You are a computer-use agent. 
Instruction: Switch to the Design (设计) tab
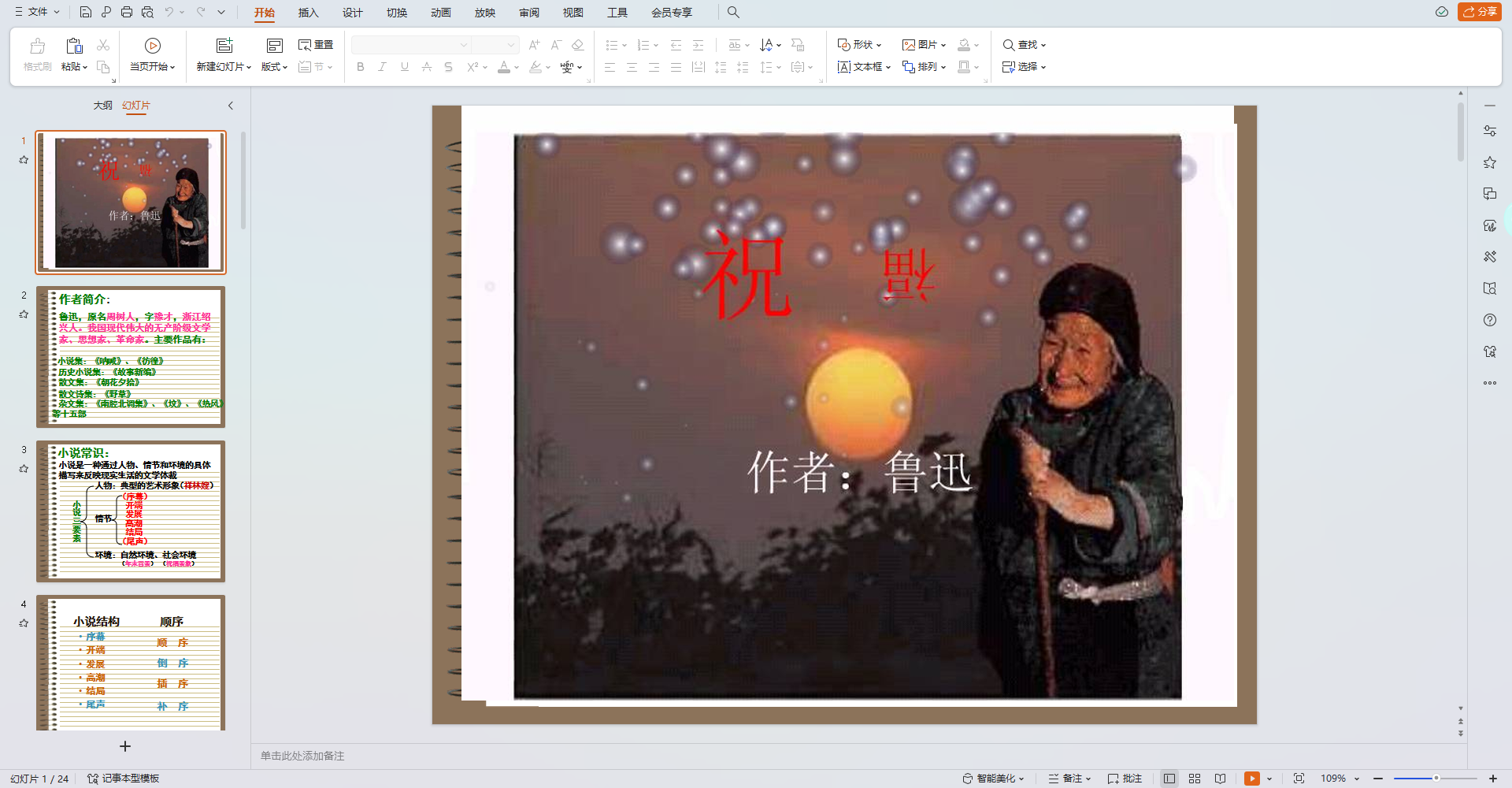pos(352,13)
